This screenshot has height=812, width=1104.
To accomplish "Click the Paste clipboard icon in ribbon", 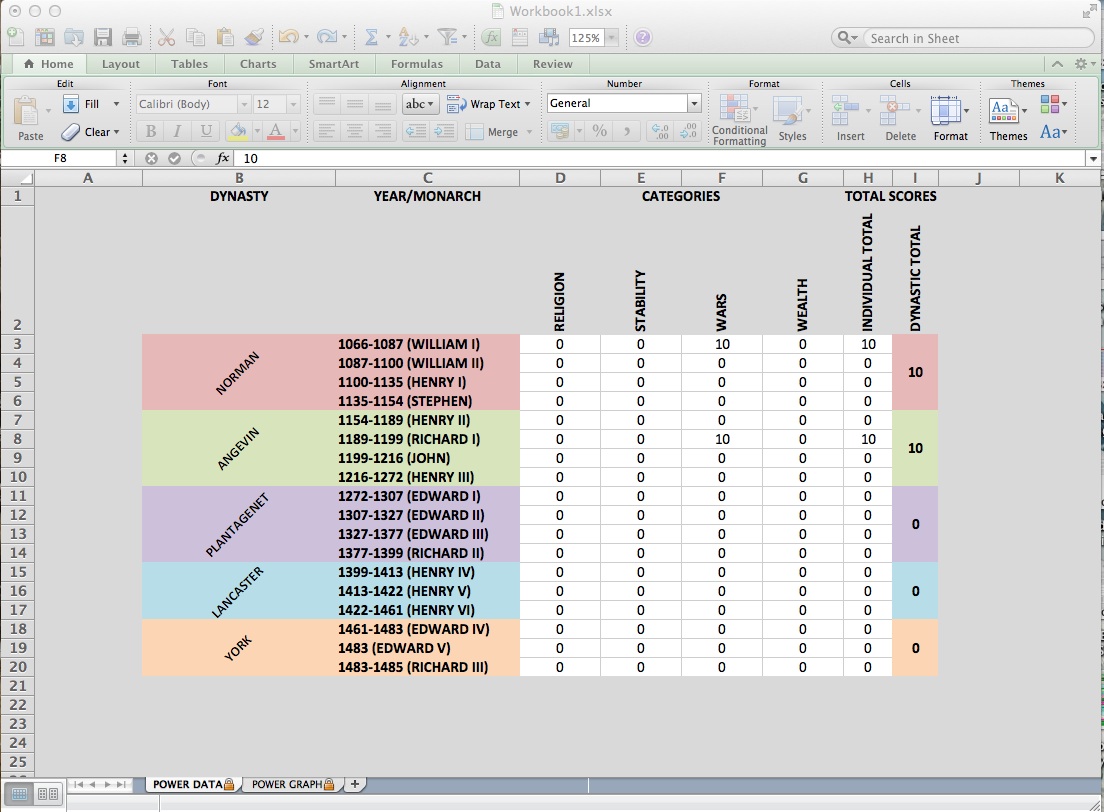I will [30, 117].
